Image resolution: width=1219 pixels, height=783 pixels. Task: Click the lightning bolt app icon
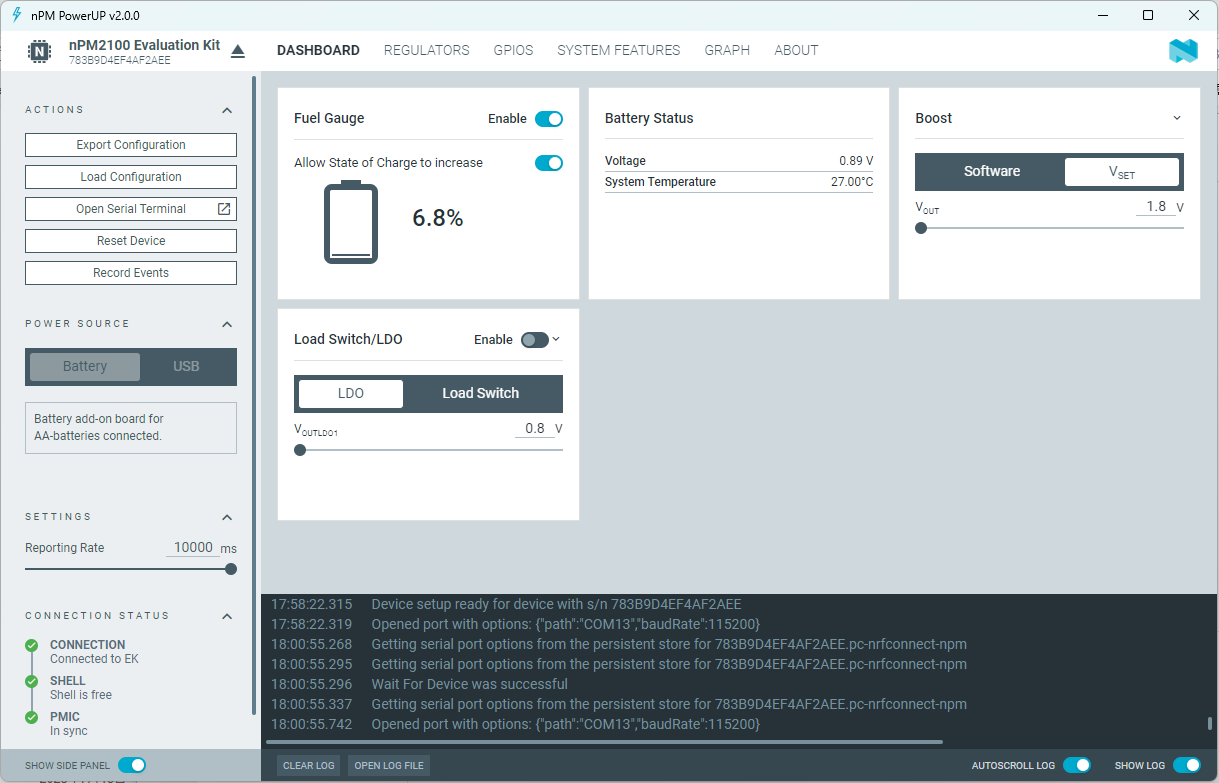pyautogui.click(x=16, y=15)
